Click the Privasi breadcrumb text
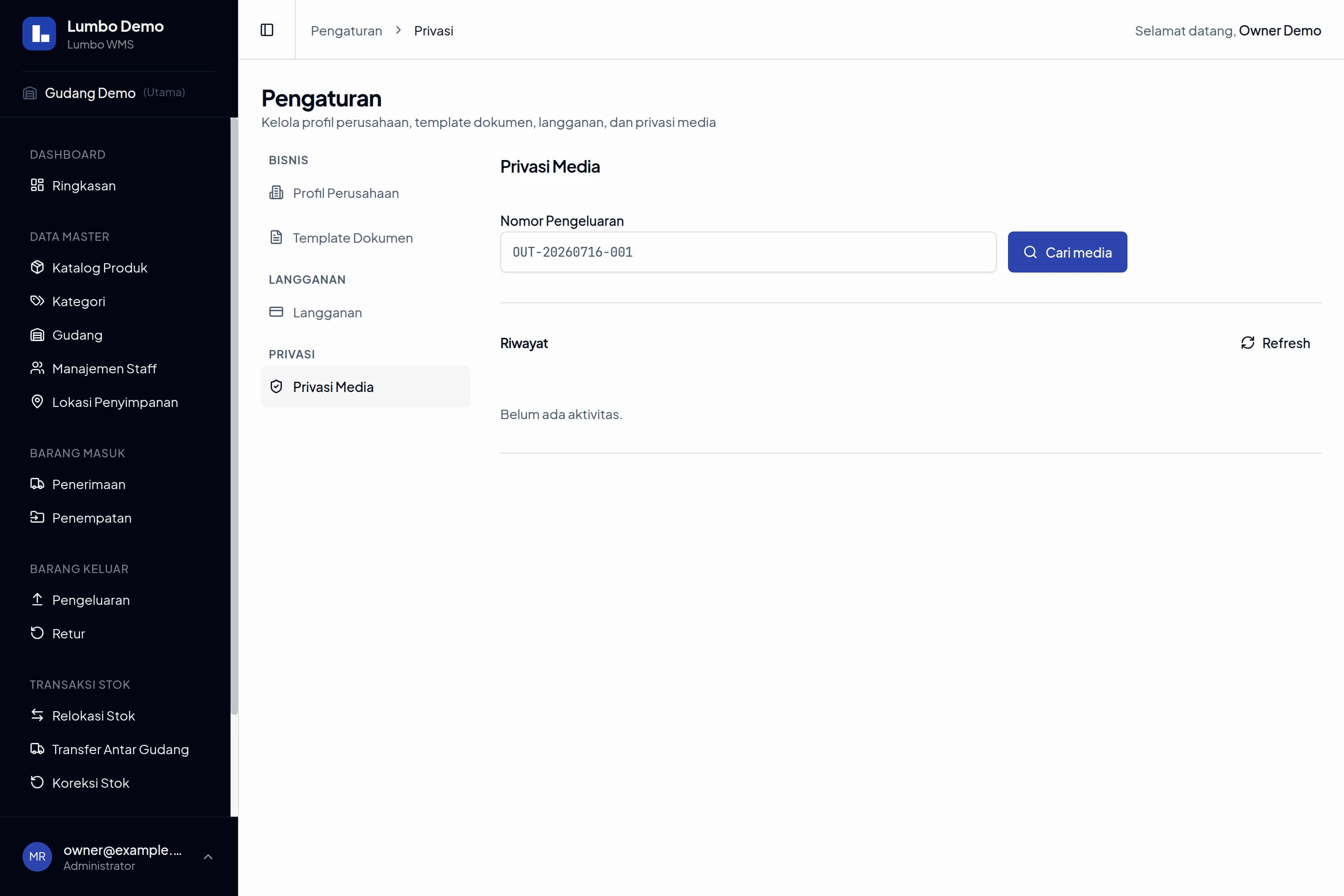Viewport: 1344px width, 896px height. tap(434, 31)
